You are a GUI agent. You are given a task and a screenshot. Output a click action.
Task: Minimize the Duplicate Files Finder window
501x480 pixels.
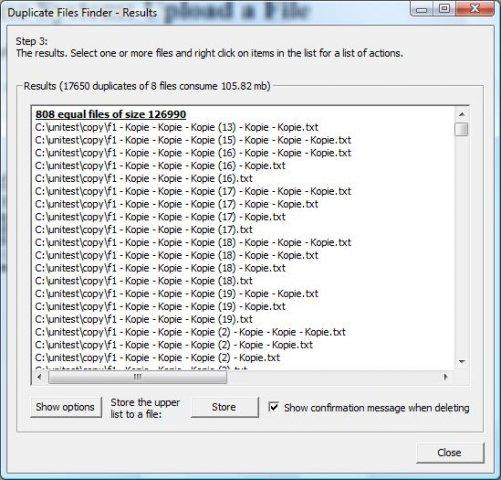[422, 9]
